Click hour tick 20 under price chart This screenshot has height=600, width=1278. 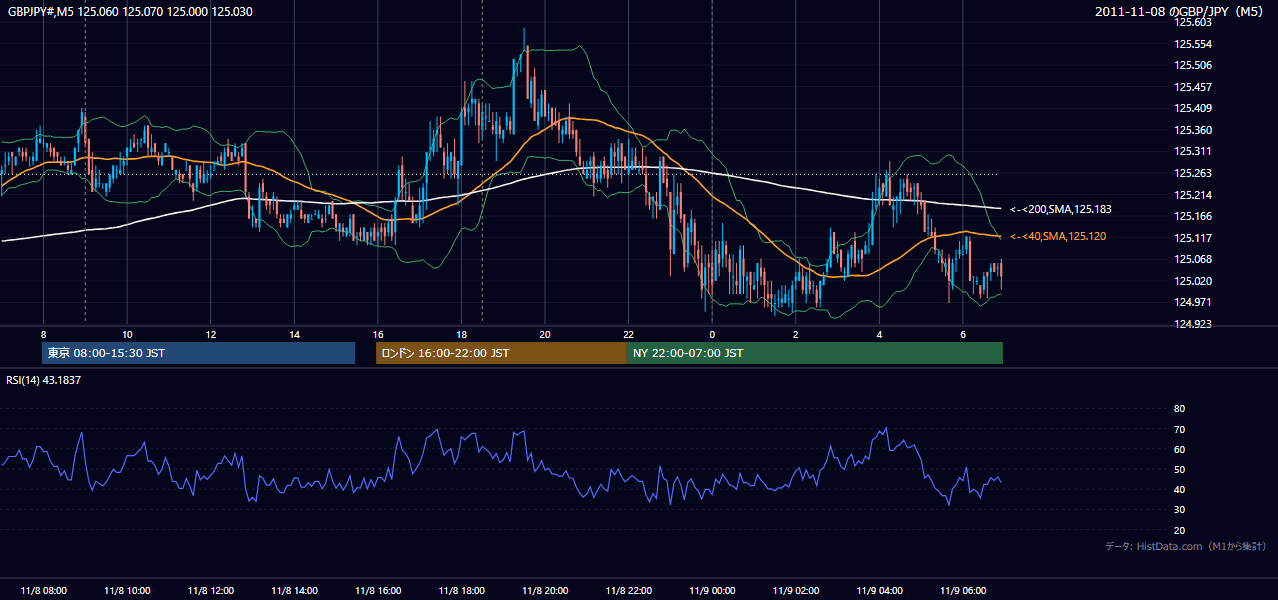point(545,334)
